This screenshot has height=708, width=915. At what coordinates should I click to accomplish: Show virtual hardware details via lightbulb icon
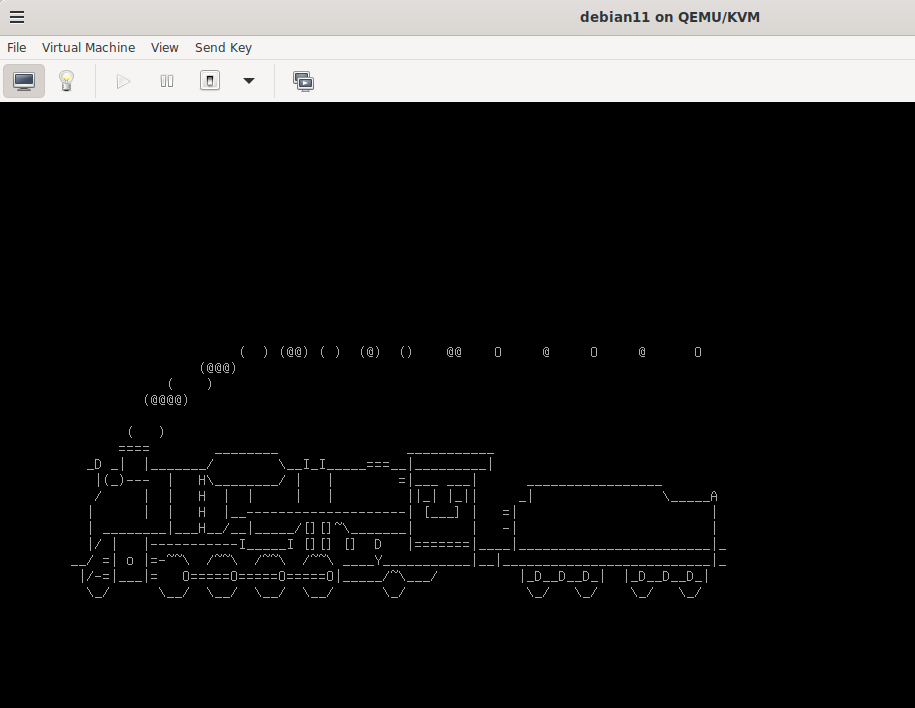point(67,81)
